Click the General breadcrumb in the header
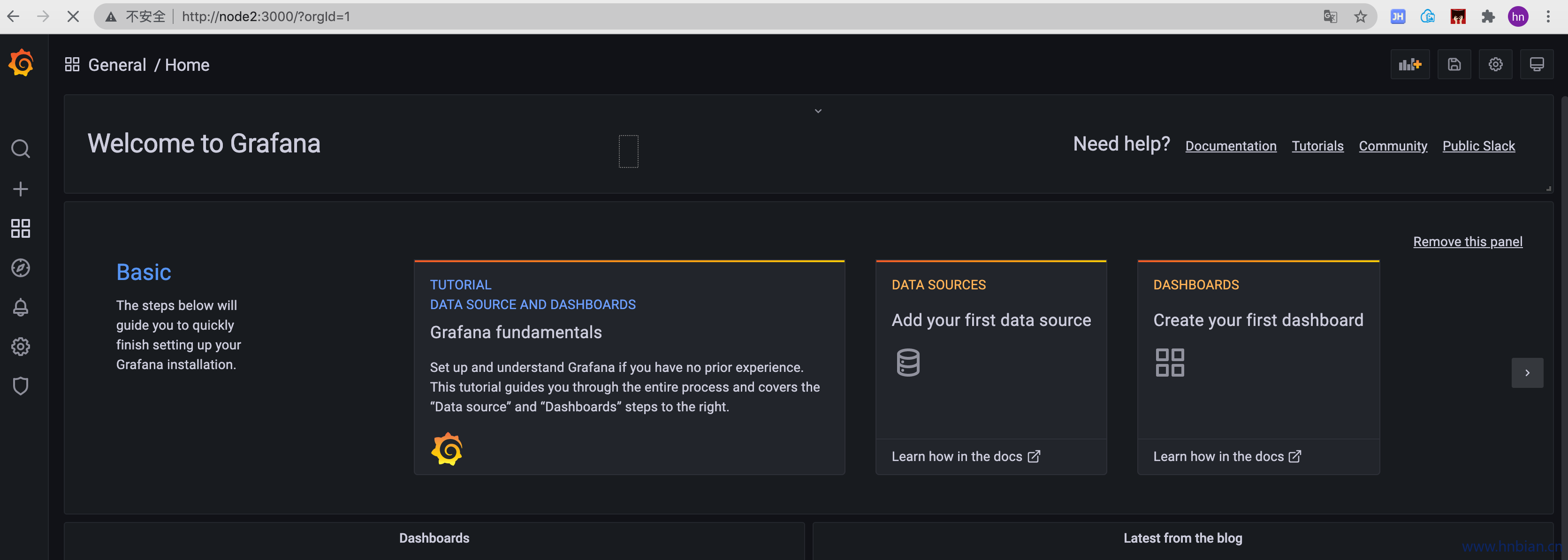Viewport: 1568px width, 560px height. point(117,65)
